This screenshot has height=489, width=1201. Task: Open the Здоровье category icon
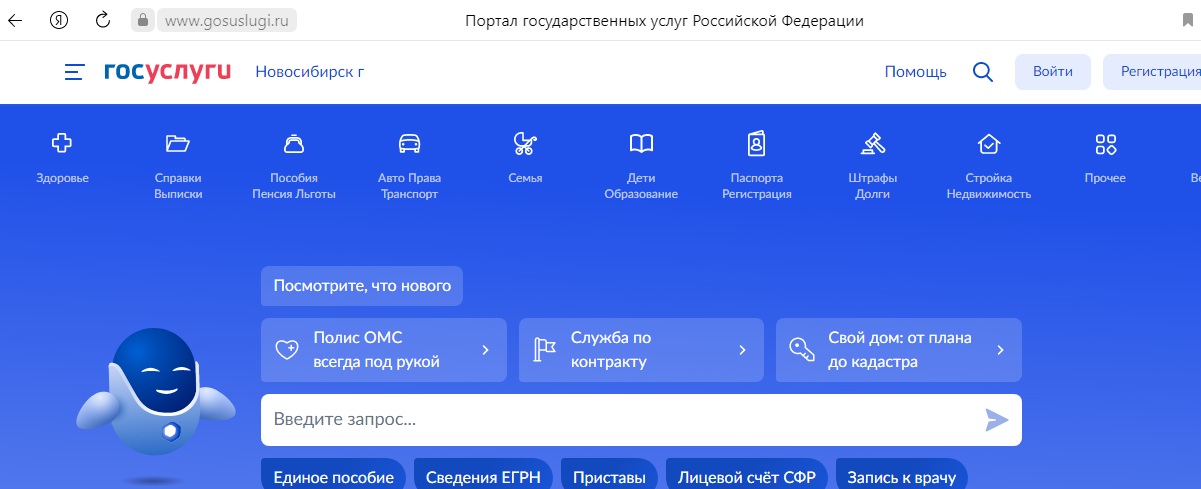point(62,144)
